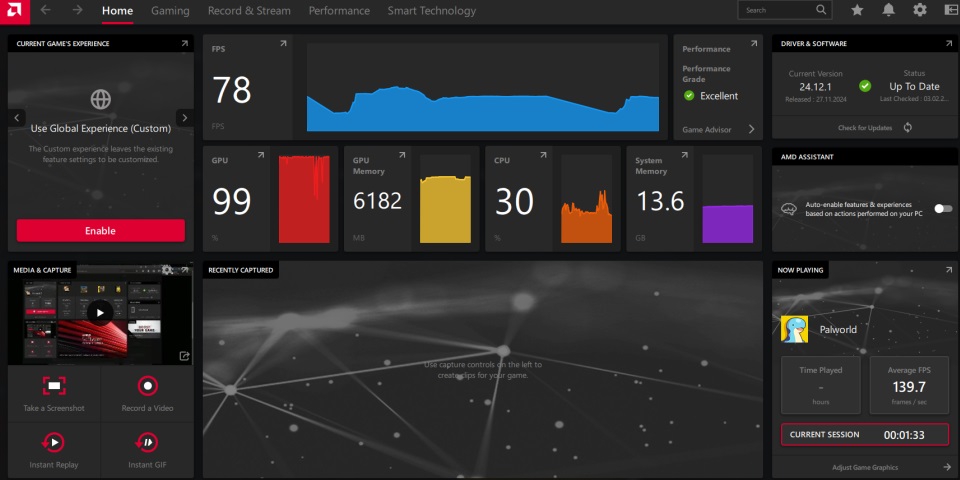Expand the Media & Capture panel

click(185, 270)
